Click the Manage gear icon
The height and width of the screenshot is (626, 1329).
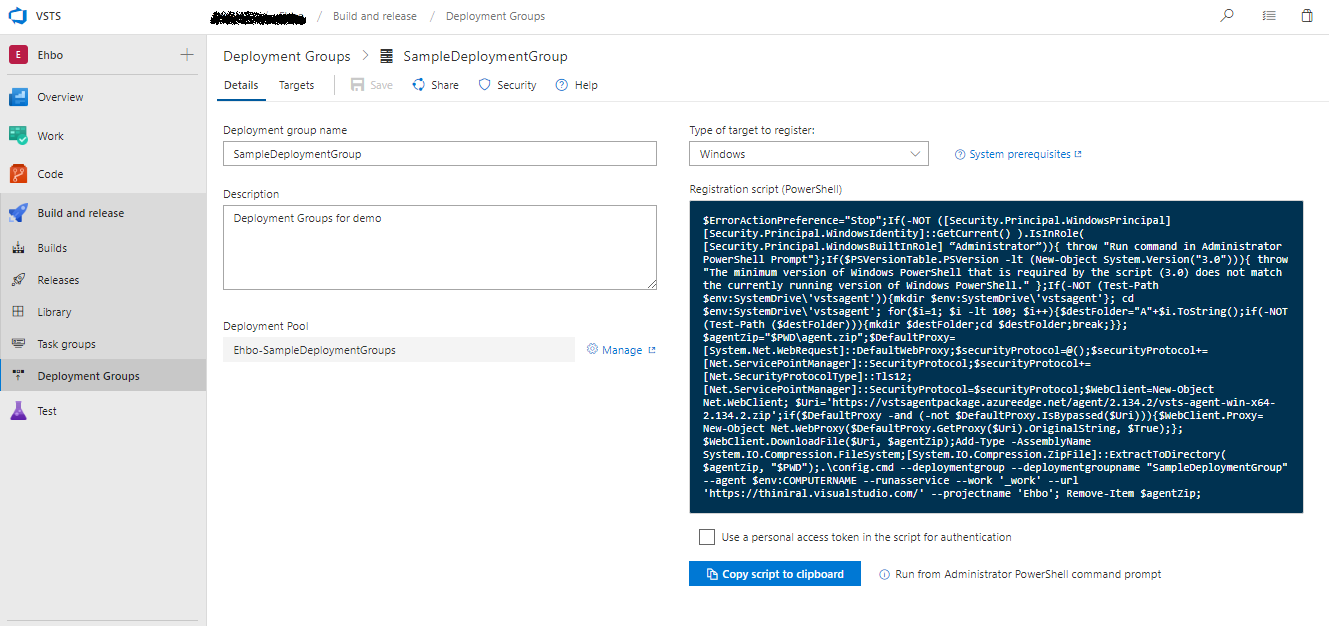592,349
